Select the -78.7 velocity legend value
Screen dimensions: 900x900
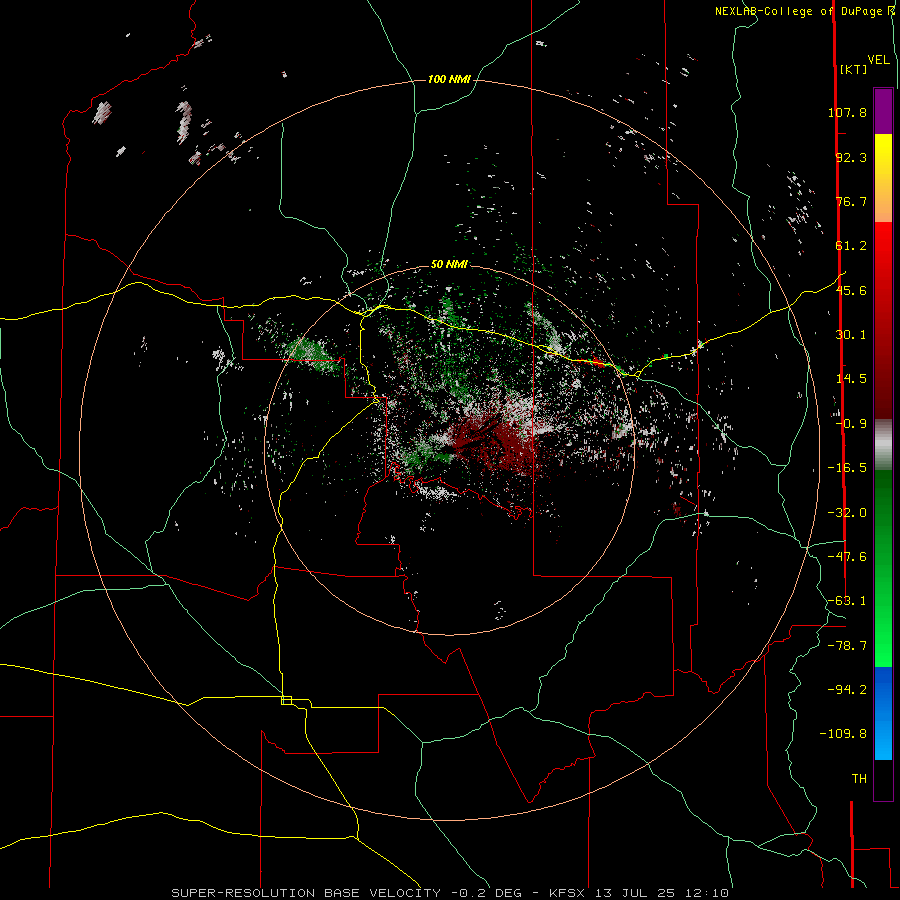847,646
